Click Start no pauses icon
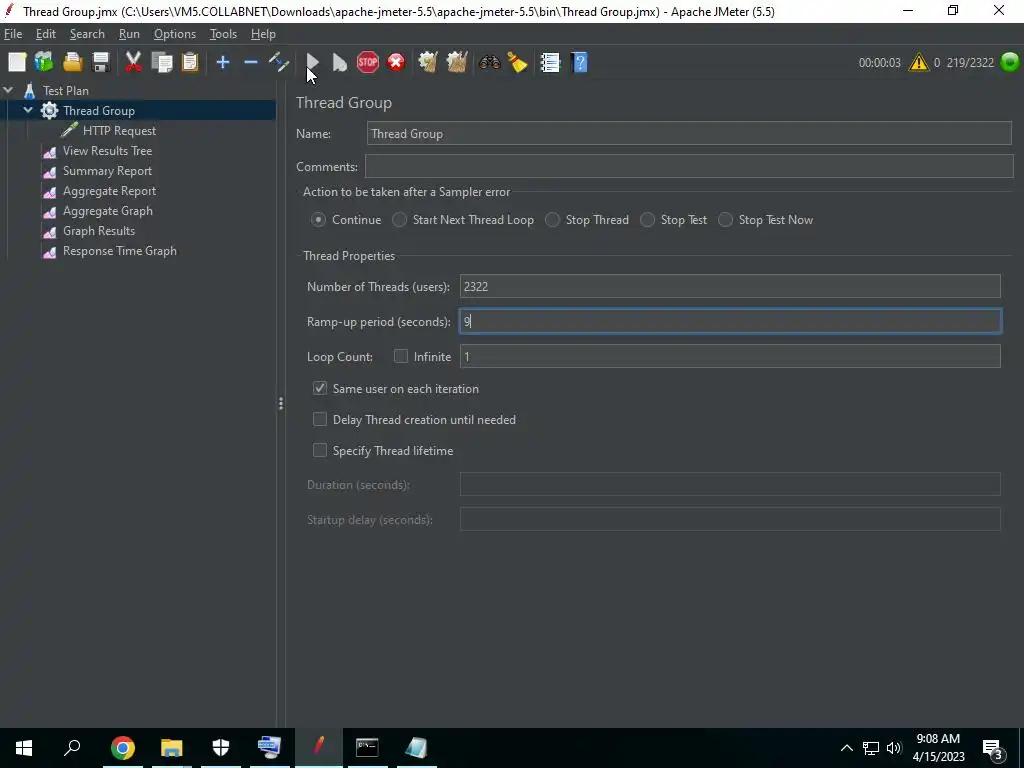This screenshot has width=1024, height=768. point(340,62)
